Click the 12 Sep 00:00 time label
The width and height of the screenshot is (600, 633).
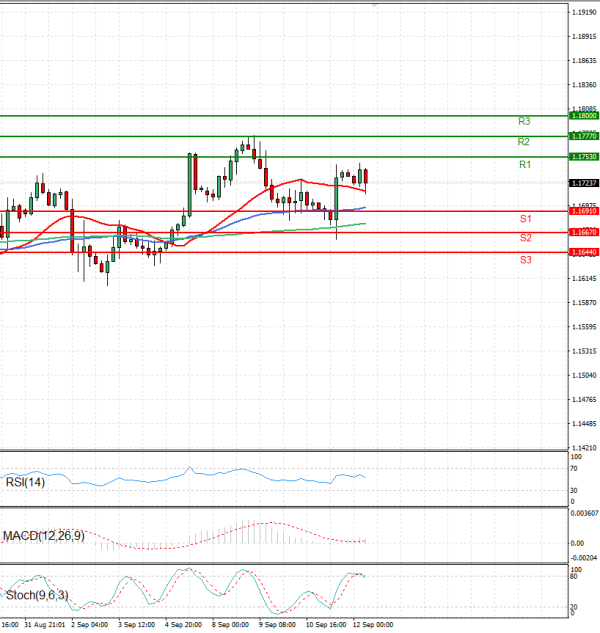(x=373, y=625)
